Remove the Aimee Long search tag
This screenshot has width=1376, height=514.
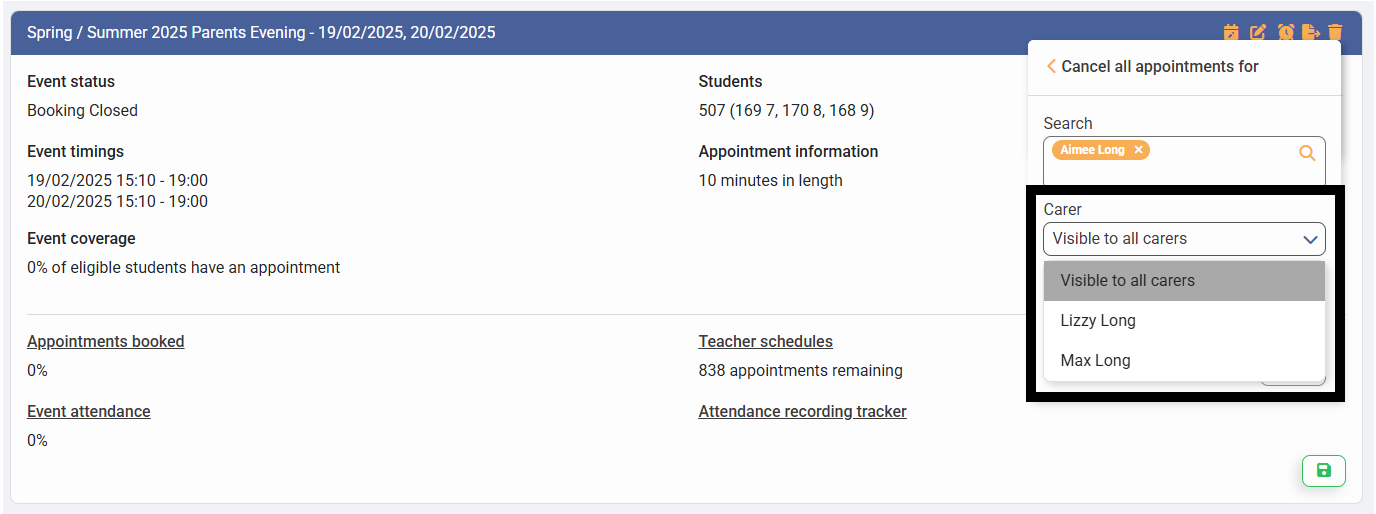(x=1138, y=150)
